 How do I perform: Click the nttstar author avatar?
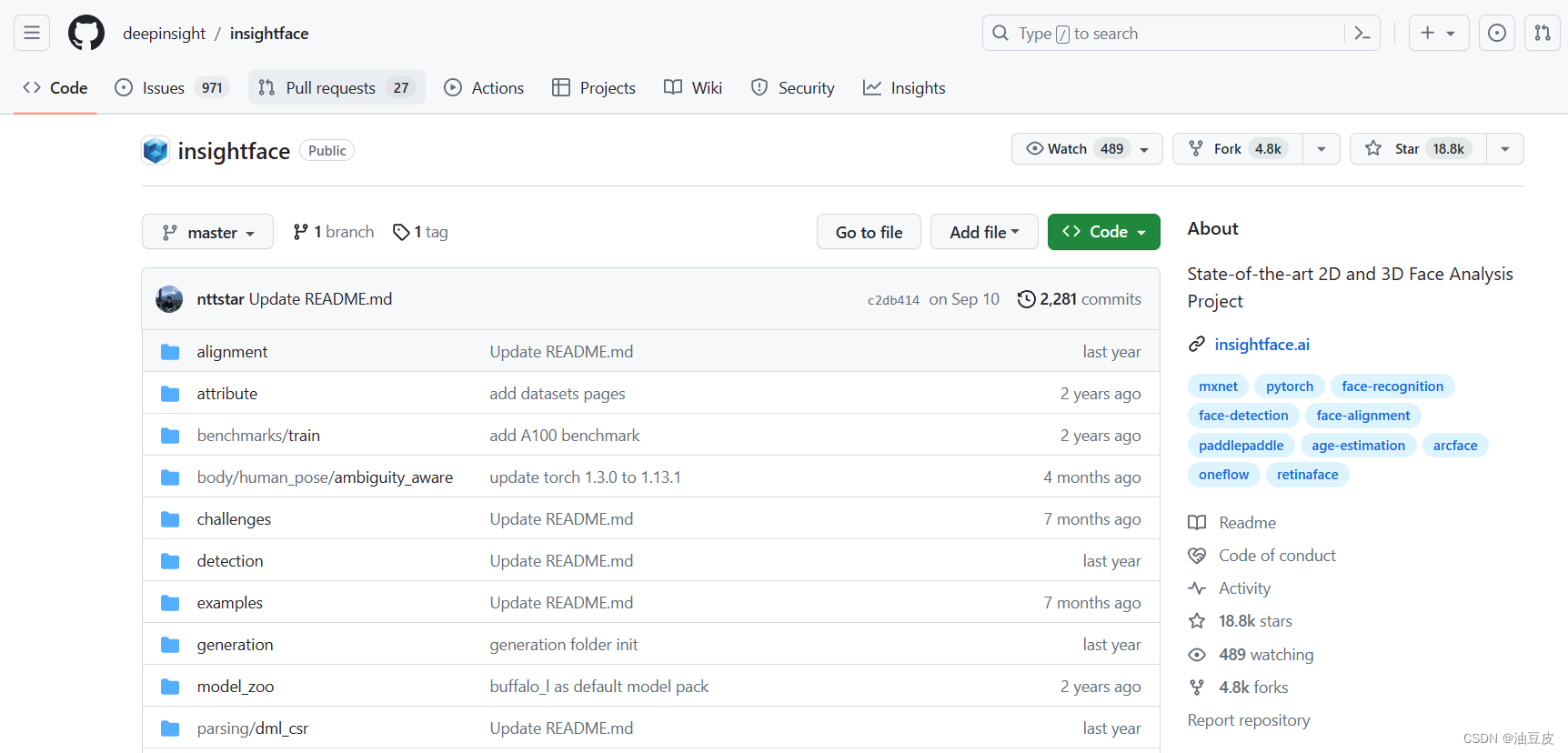click(169, 299)
